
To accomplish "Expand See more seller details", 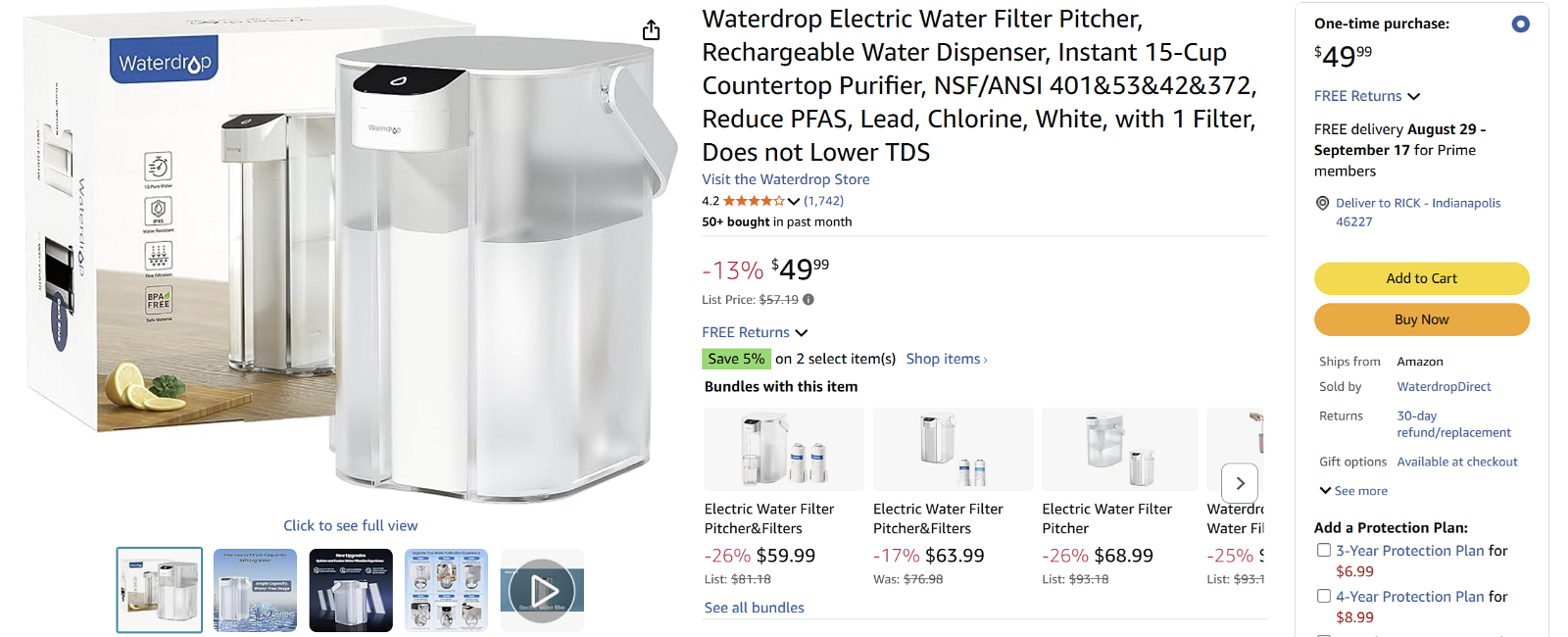I will (x=1353, y=491).
